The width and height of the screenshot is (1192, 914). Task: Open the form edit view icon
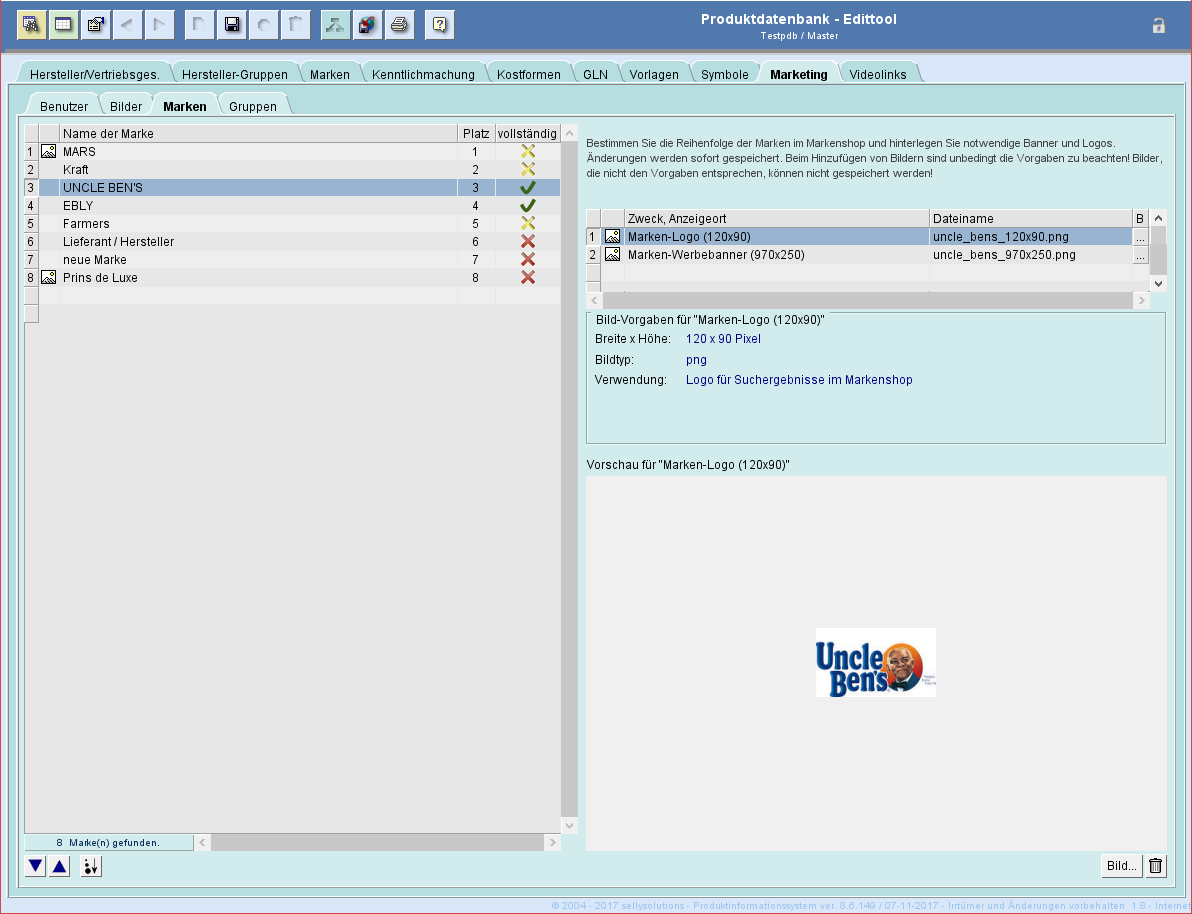click(95, 24)
